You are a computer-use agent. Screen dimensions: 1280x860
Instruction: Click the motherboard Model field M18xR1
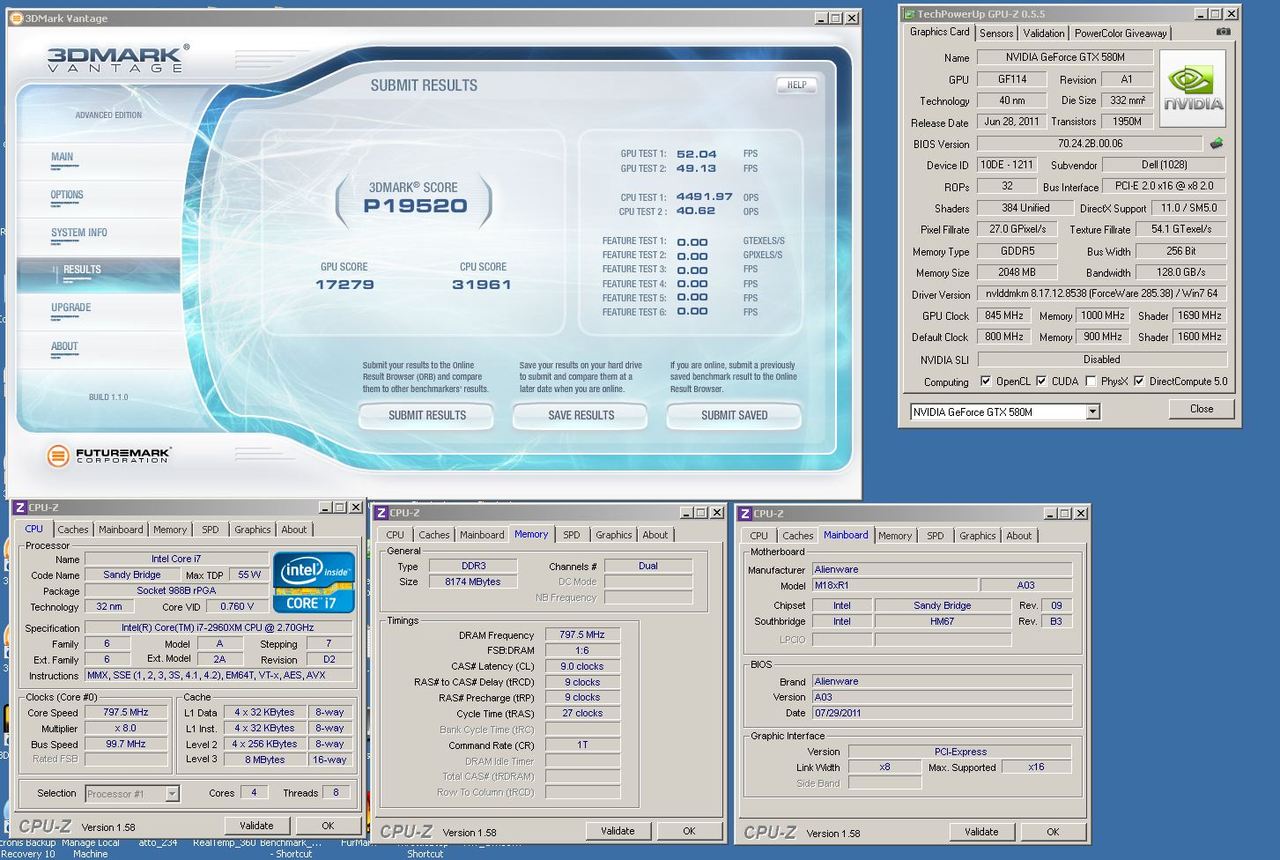pyautogui.click(x=893, y=585)
